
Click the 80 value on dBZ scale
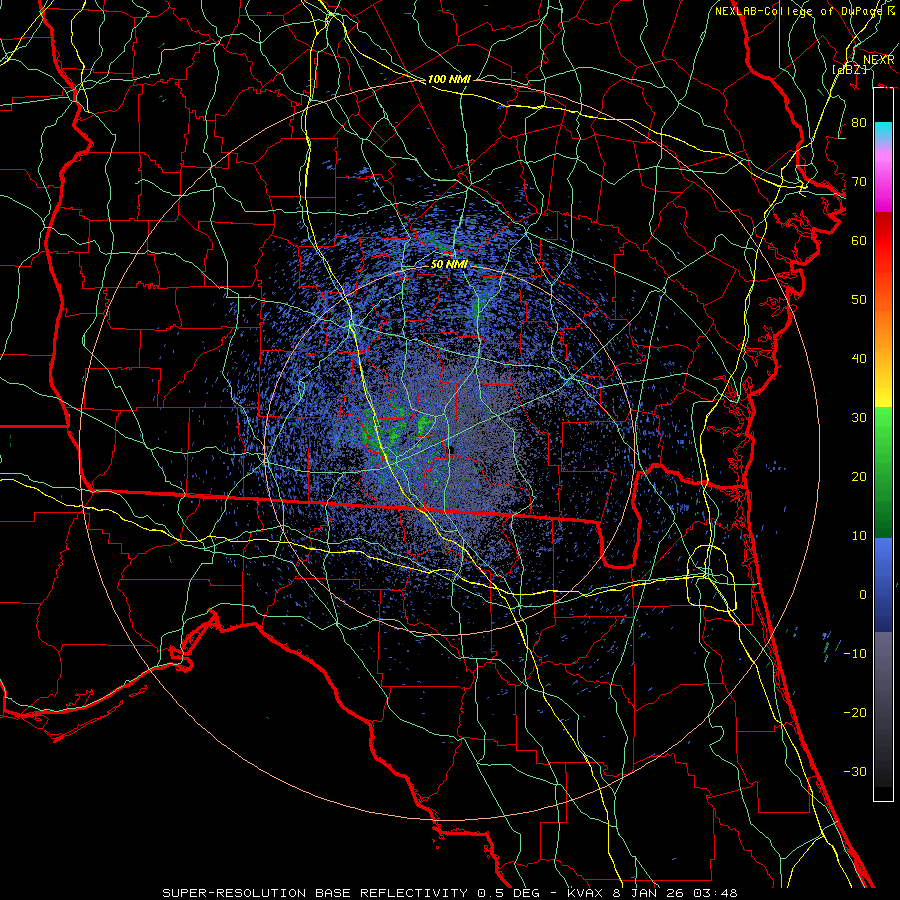coord(859,123)
